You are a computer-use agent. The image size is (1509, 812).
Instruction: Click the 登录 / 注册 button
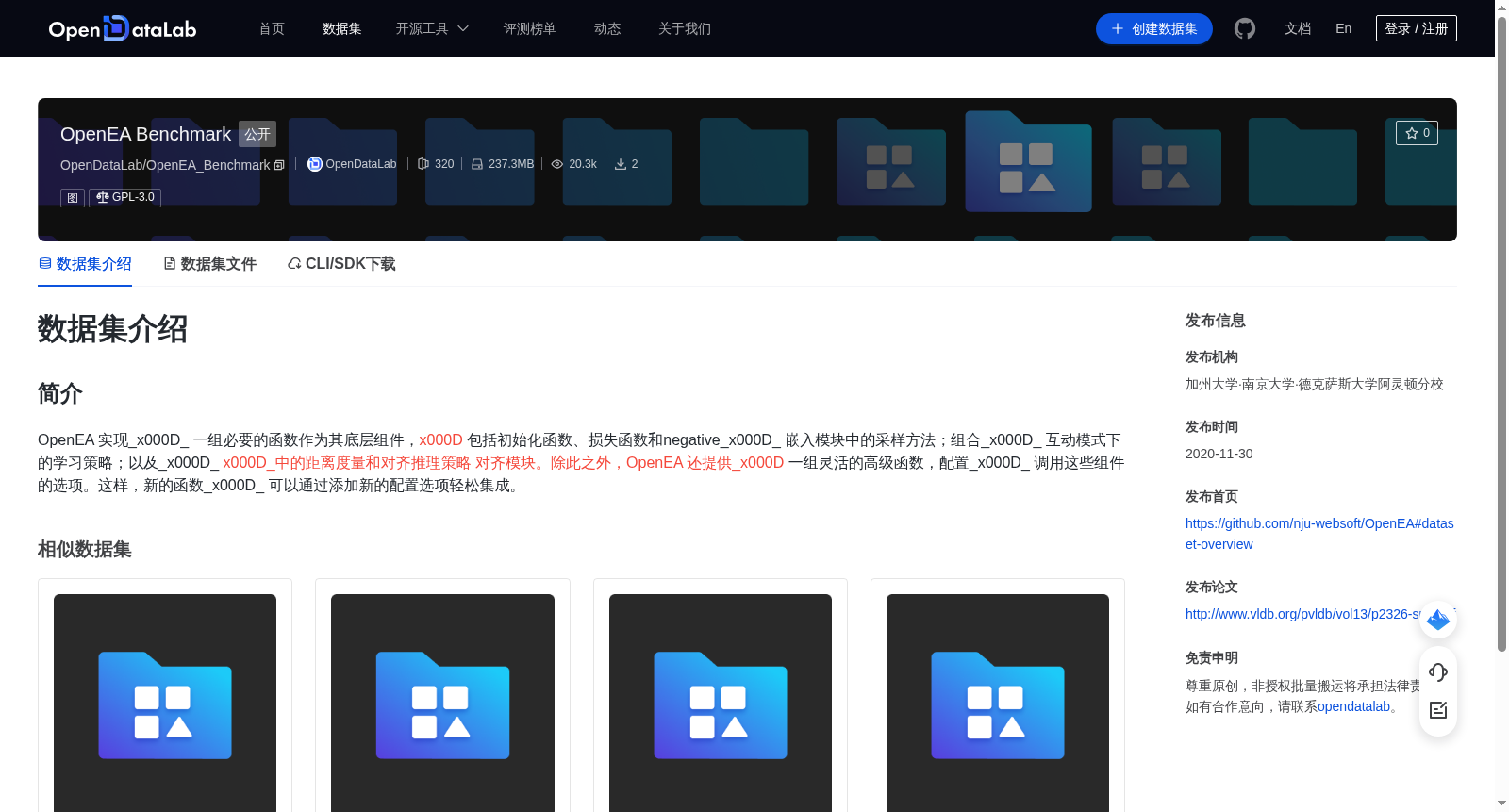pos(1417,28)
